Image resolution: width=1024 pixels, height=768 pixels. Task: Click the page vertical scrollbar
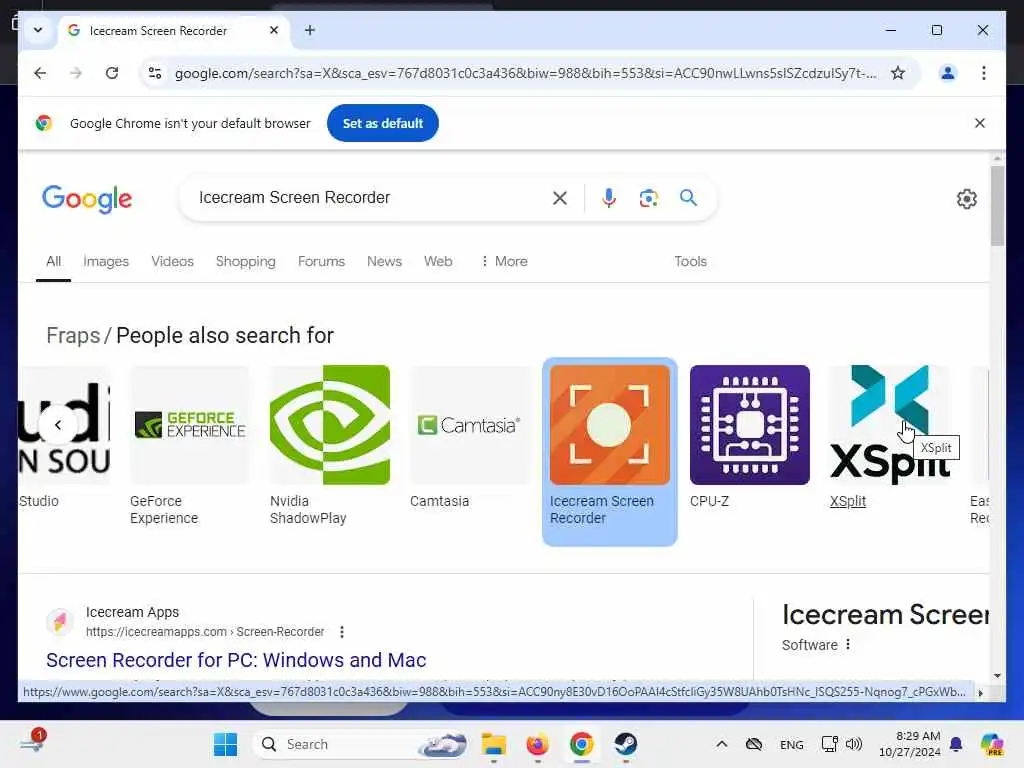point(997,206)
